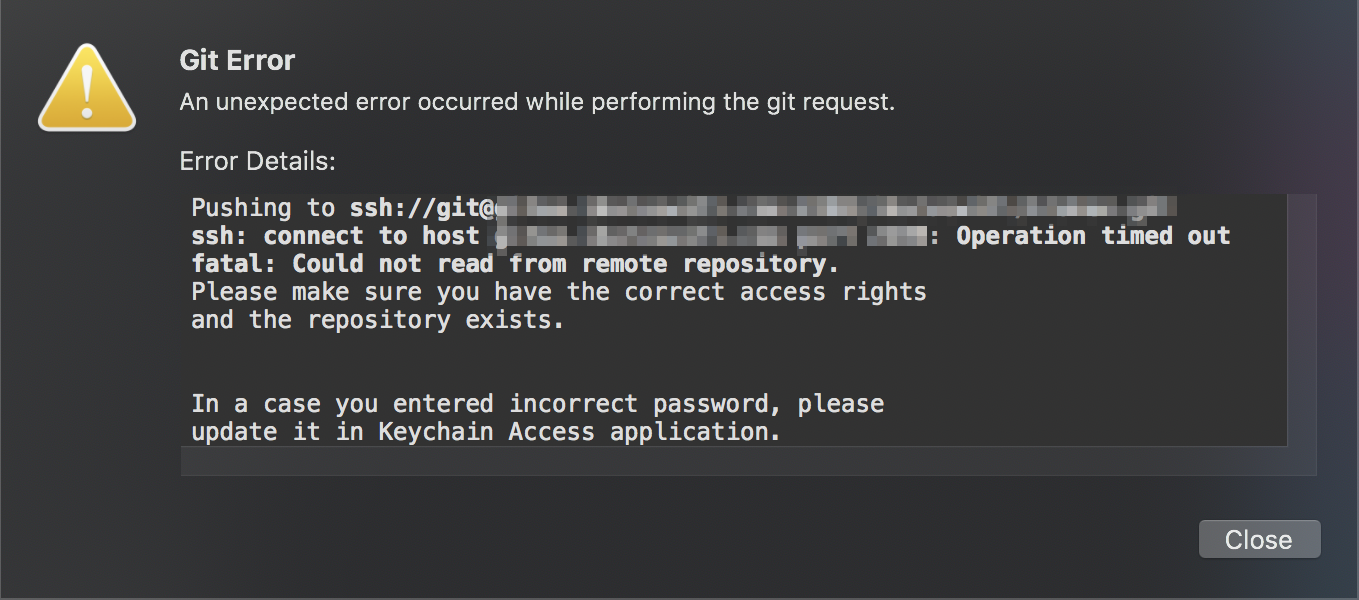Click the correct access rights line
The height and width of the screenshot is (600, 1359).
click(559, 292)
